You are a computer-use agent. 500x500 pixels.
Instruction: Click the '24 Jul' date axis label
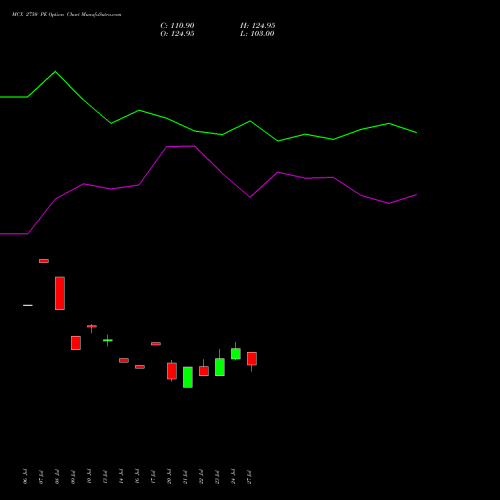point(233,477)
